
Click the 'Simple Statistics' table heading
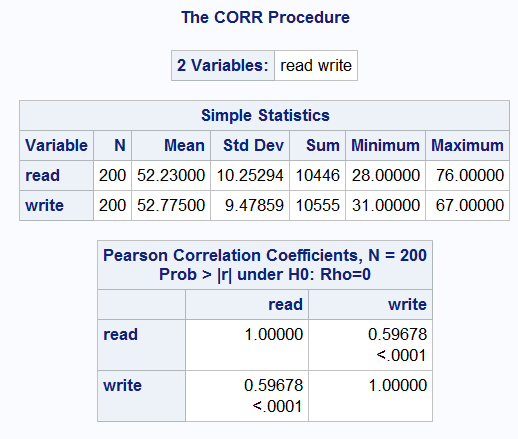tap(265, 115)
